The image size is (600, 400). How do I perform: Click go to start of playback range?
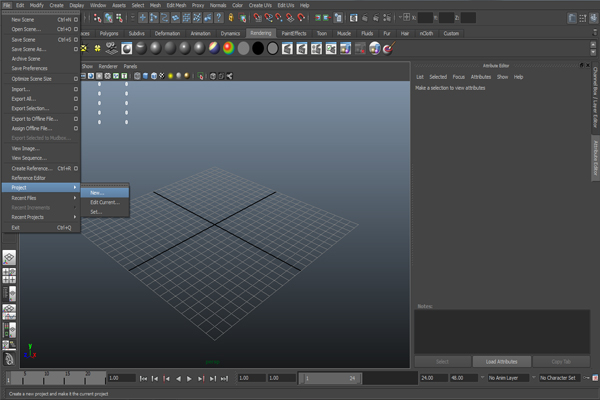point(143,379)
